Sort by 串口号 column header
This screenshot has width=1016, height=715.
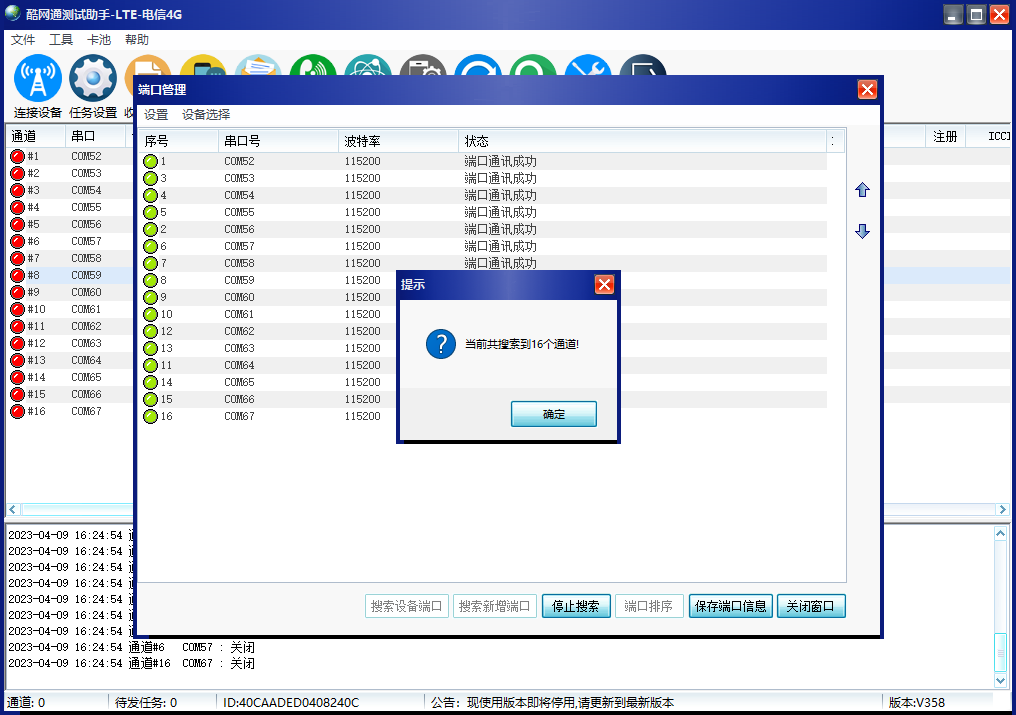[x=279, y=141]
